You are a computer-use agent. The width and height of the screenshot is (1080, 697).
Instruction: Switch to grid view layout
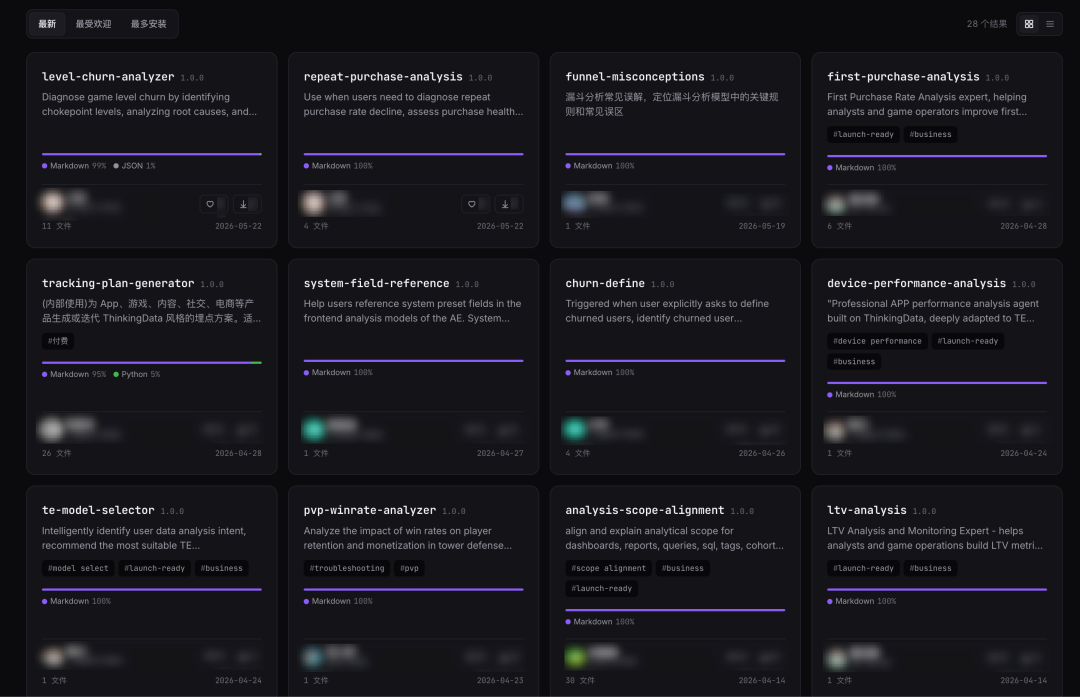[x=1028, y=24]
